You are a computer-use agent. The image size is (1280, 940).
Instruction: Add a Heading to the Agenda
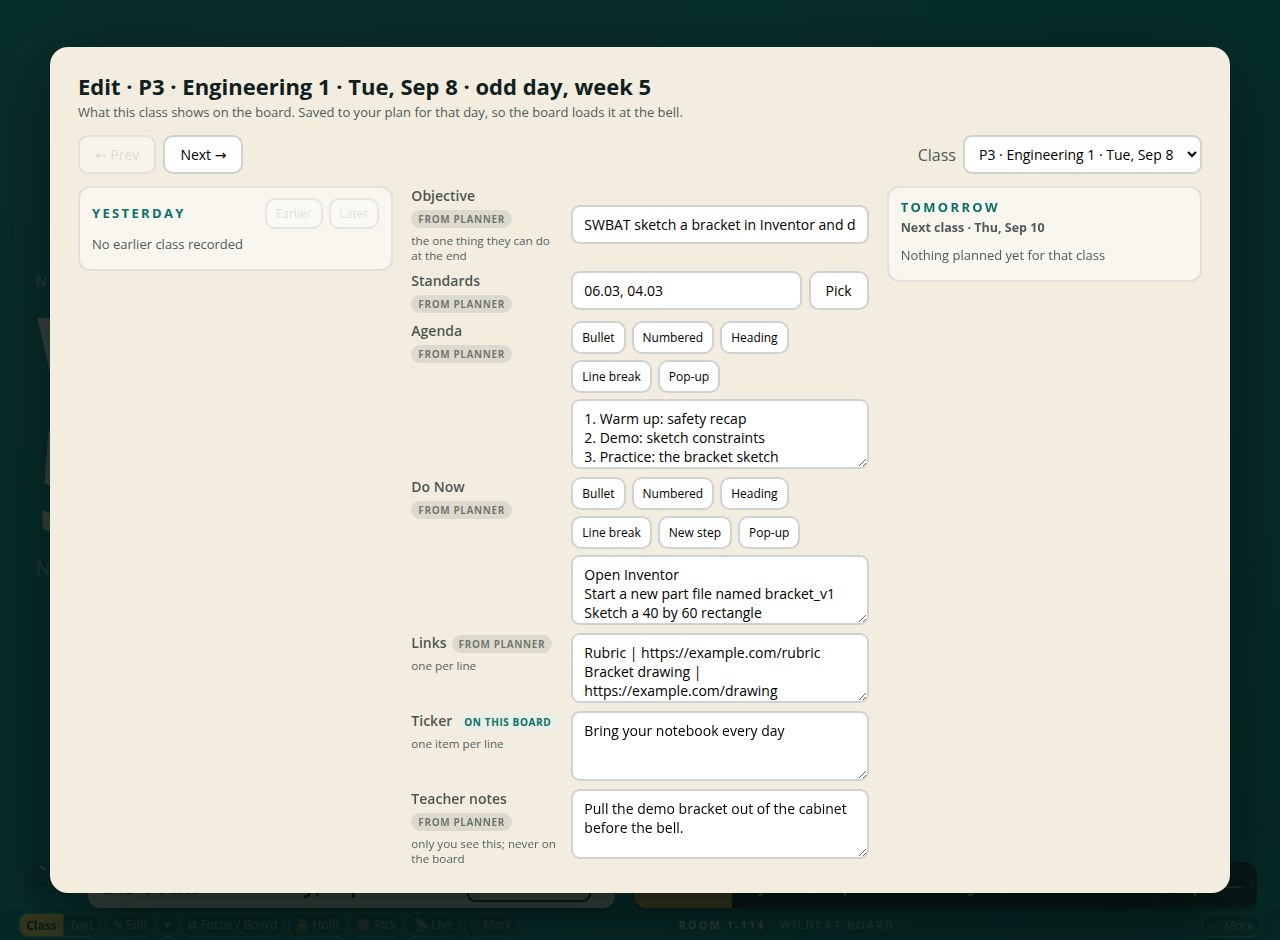pos(754,338)
